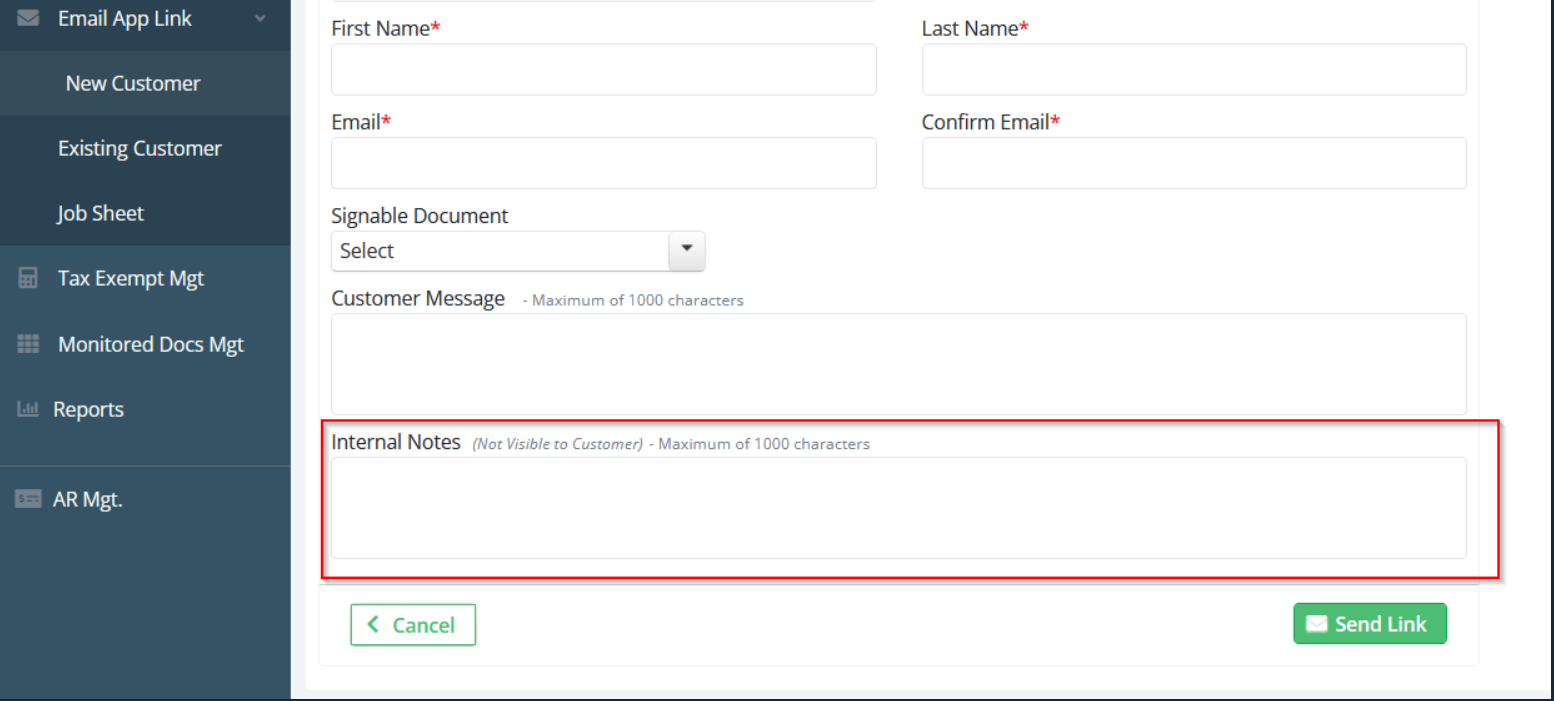The height and width of the screenshot is (701, 1554).
Task: Click into the Email field
Action: pyautogui.click(x=604, y=163)
